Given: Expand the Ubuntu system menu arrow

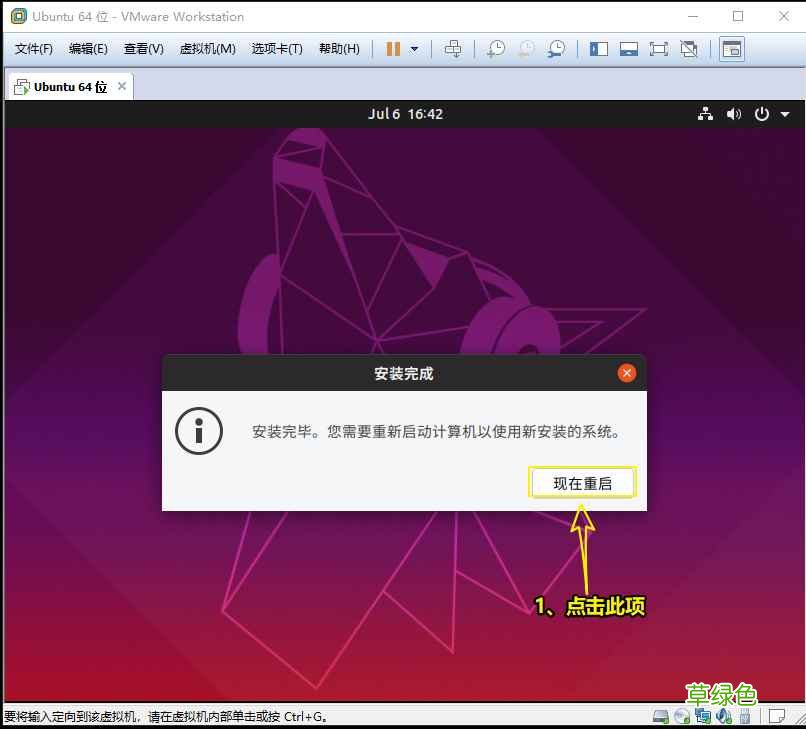Looking at the screenshot, I should (x=785, y=114).
